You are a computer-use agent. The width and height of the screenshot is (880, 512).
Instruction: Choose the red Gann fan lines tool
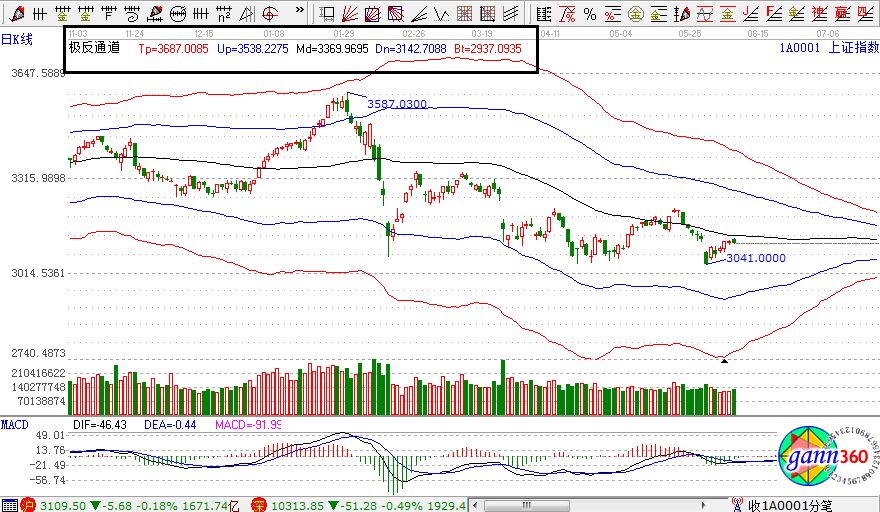tap(351, 14)
